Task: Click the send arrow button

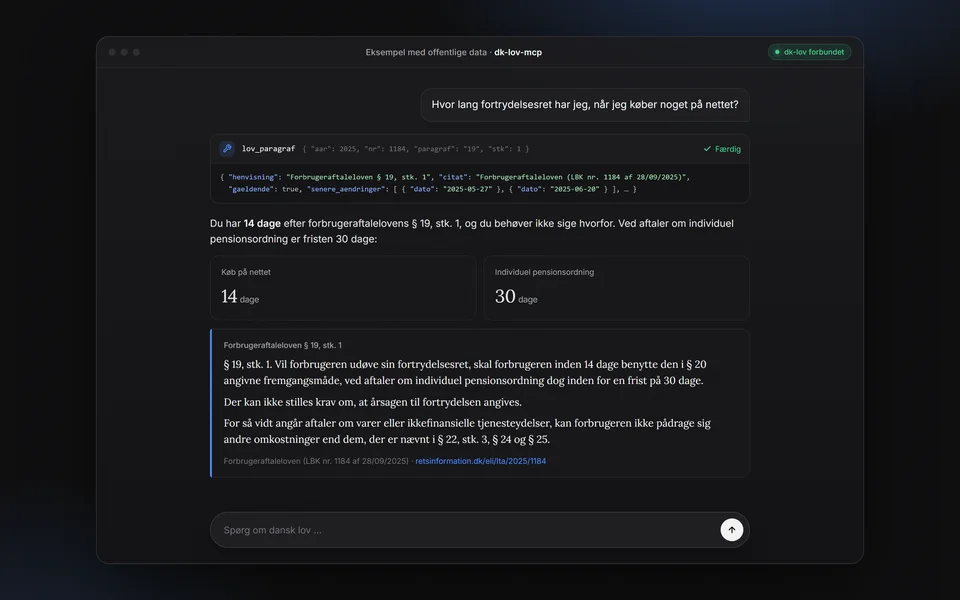Action: pyautogui.click(x=732, y=530)
